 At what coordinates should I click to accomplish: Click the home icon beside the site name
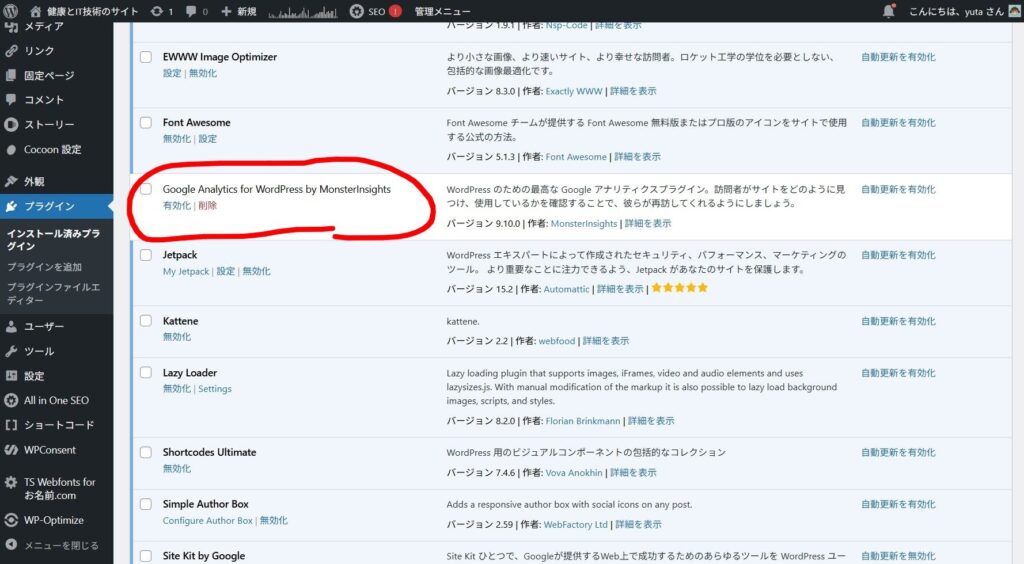click(x=37, y=11)
